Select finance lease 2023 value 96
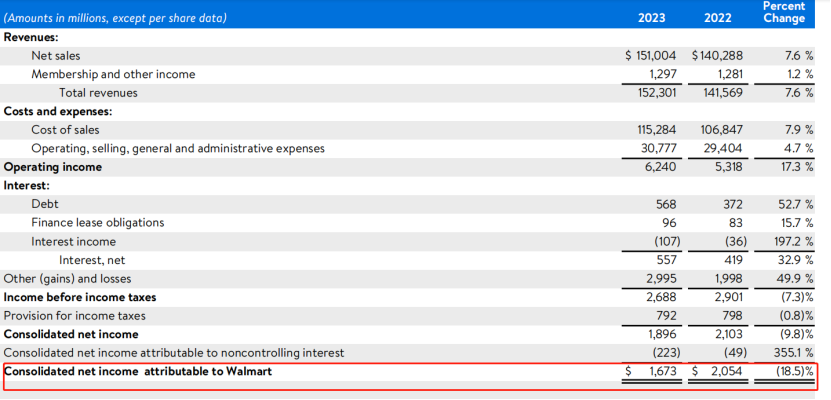The height and width of the screenshot is (400, 831). [670, 223]
